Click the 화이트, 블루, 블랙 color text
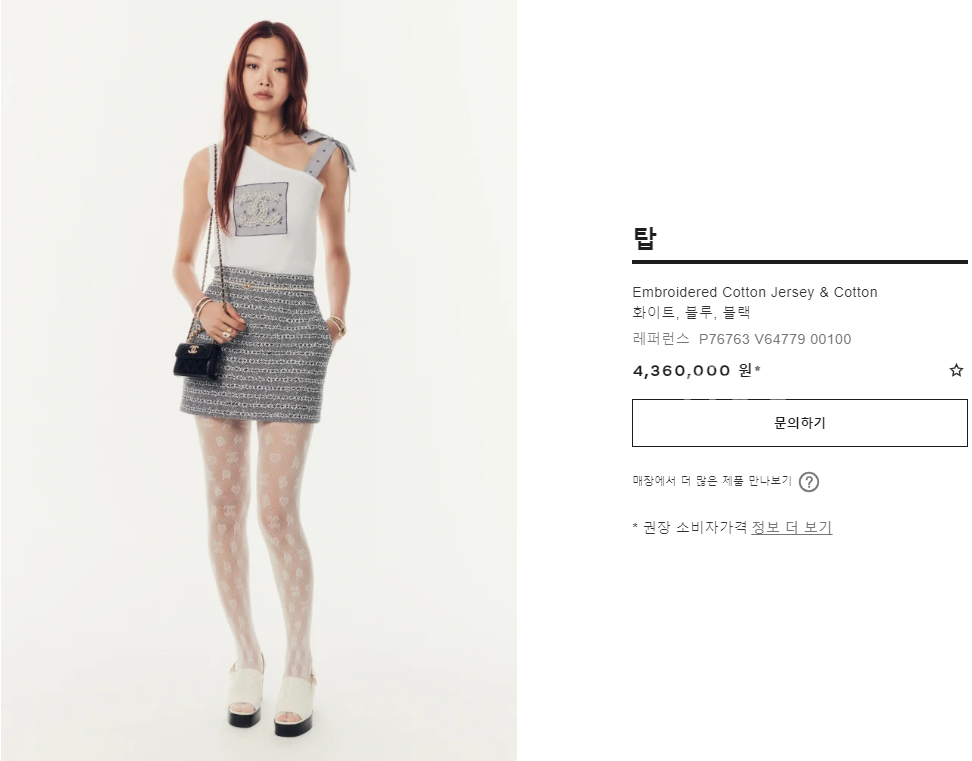The image size is (972, 761). pos(691,312)
